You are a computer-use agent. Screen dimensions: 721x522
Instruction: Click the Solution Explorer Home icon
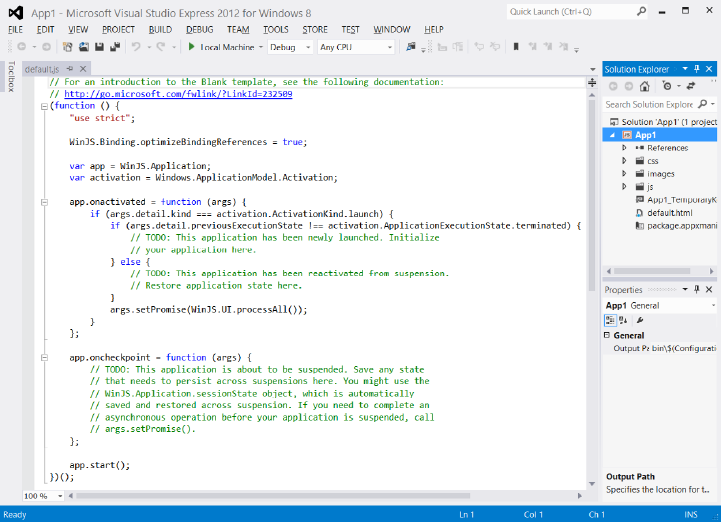(645, 86)
